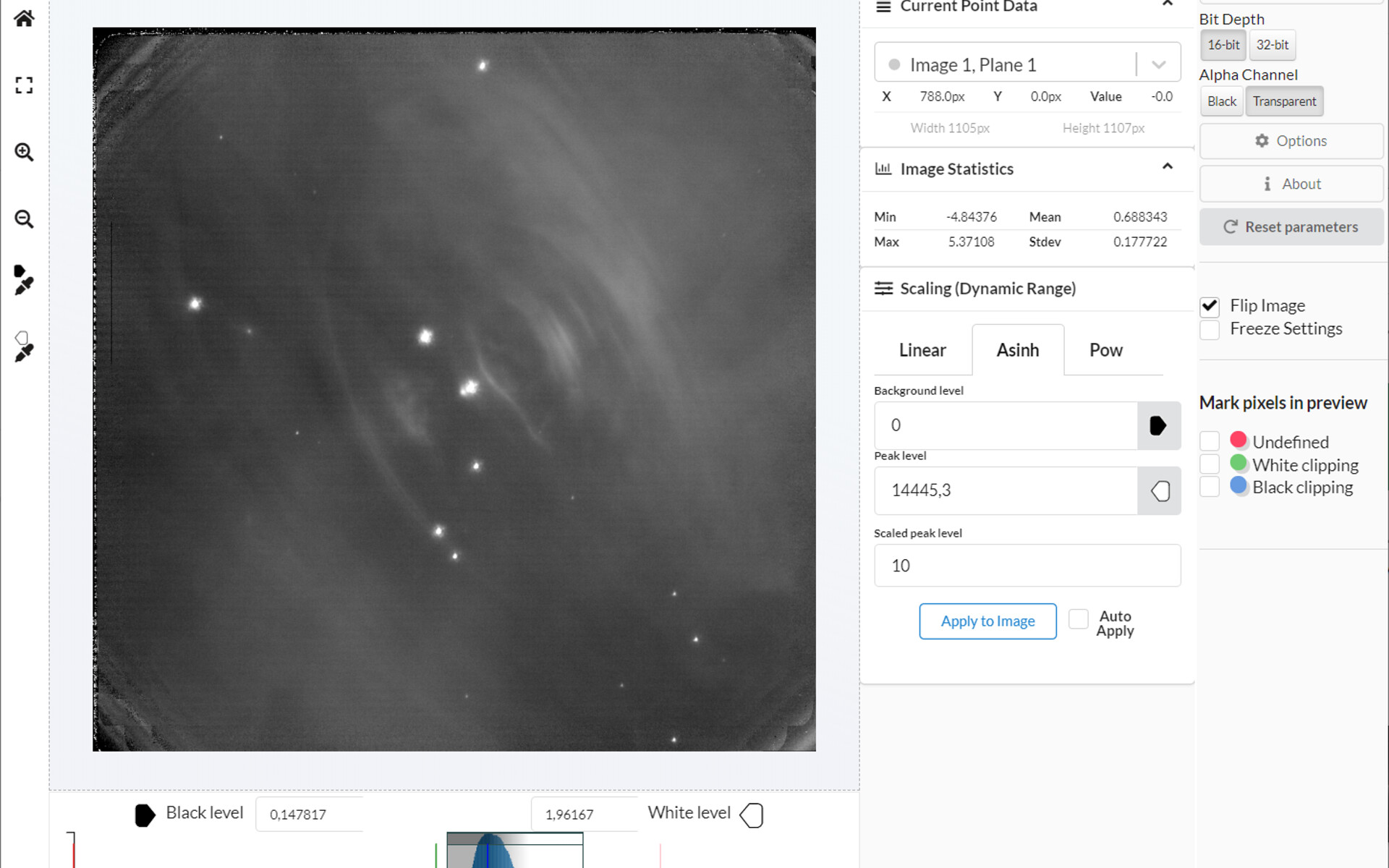Toggle Freeze Settings checkbox
Screen dimensions: 1389x868
(x=1210, y=329)
